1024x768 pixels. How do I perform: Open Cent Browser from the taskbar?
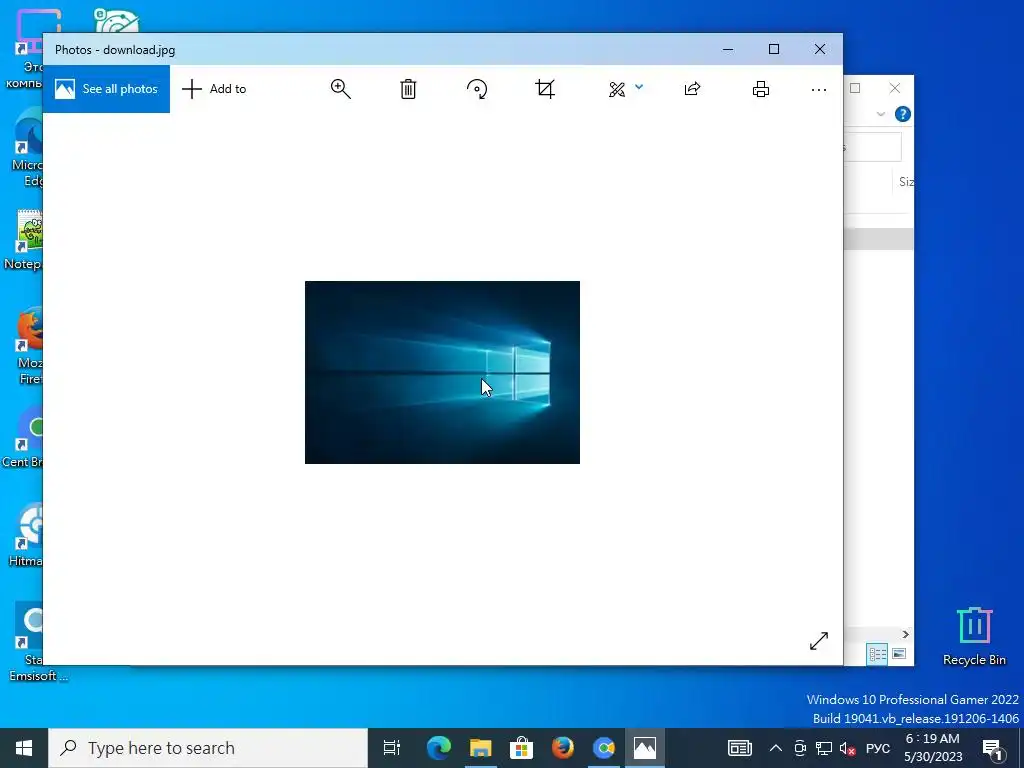603,748
